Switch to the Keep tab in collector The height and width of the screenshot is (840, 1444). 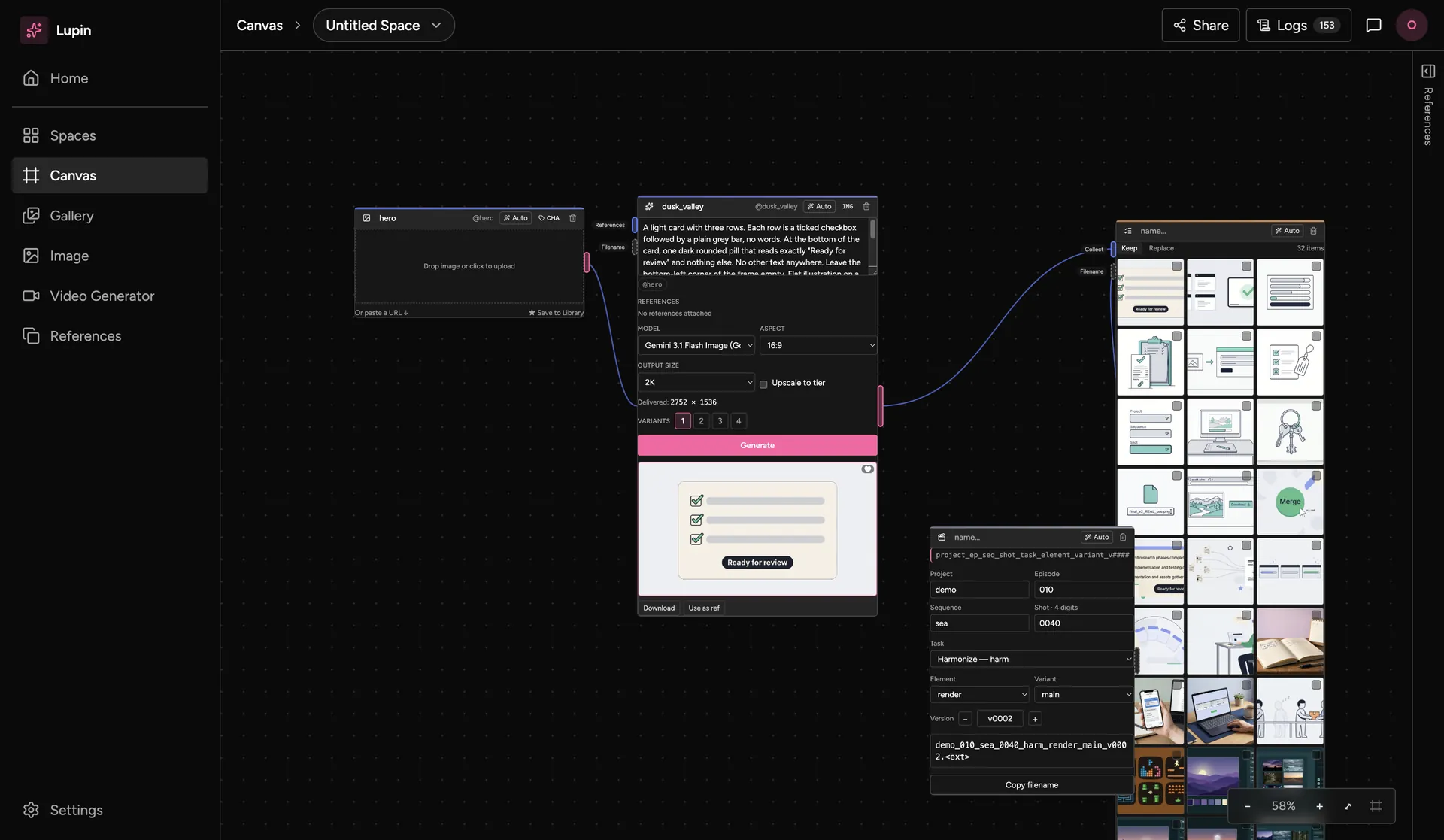click(x=1129, y=248)
